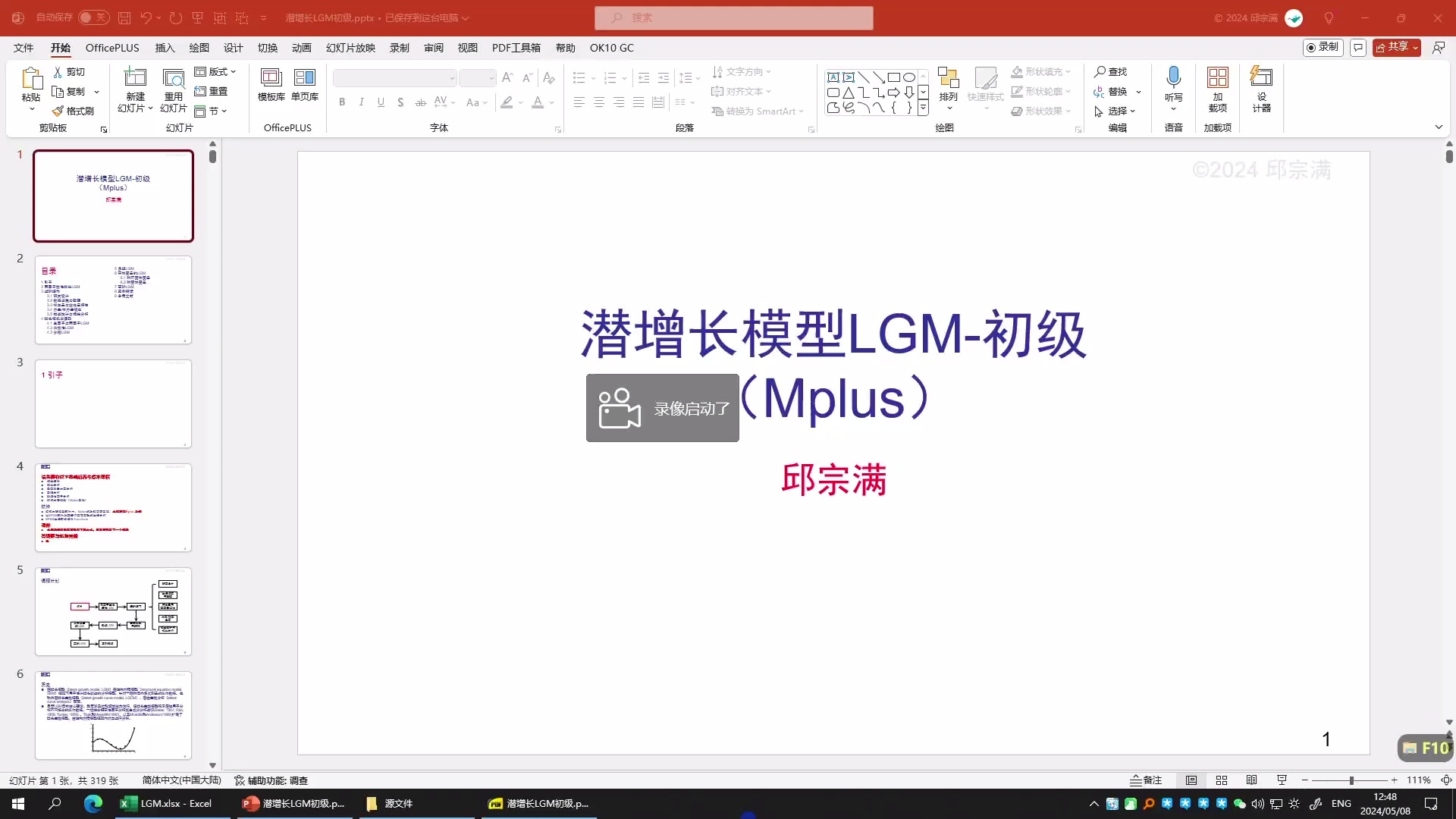Toggle underline formatting
Viewport: 1456px width, 819px height.
(x=381, y=102)
